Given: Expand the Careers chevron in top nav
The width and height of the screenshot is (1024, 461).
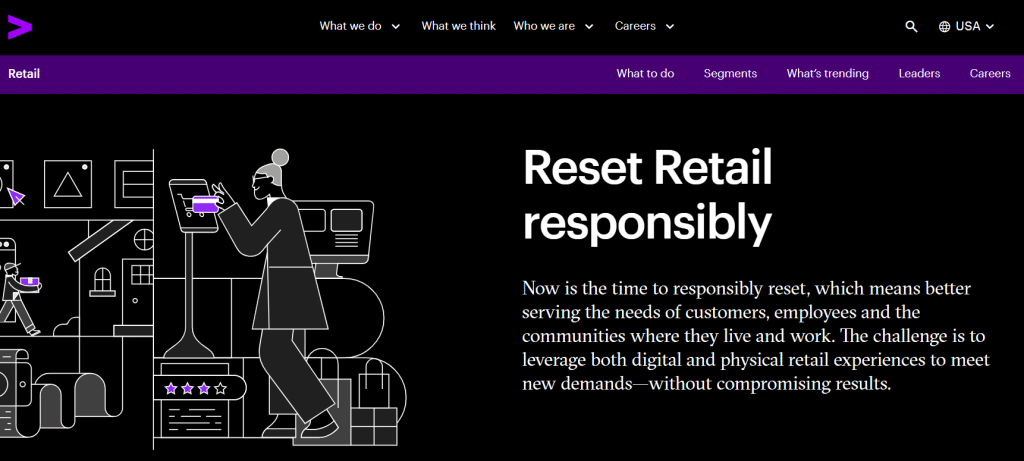Looking at the screenshot, I should [x=669, y=27].
